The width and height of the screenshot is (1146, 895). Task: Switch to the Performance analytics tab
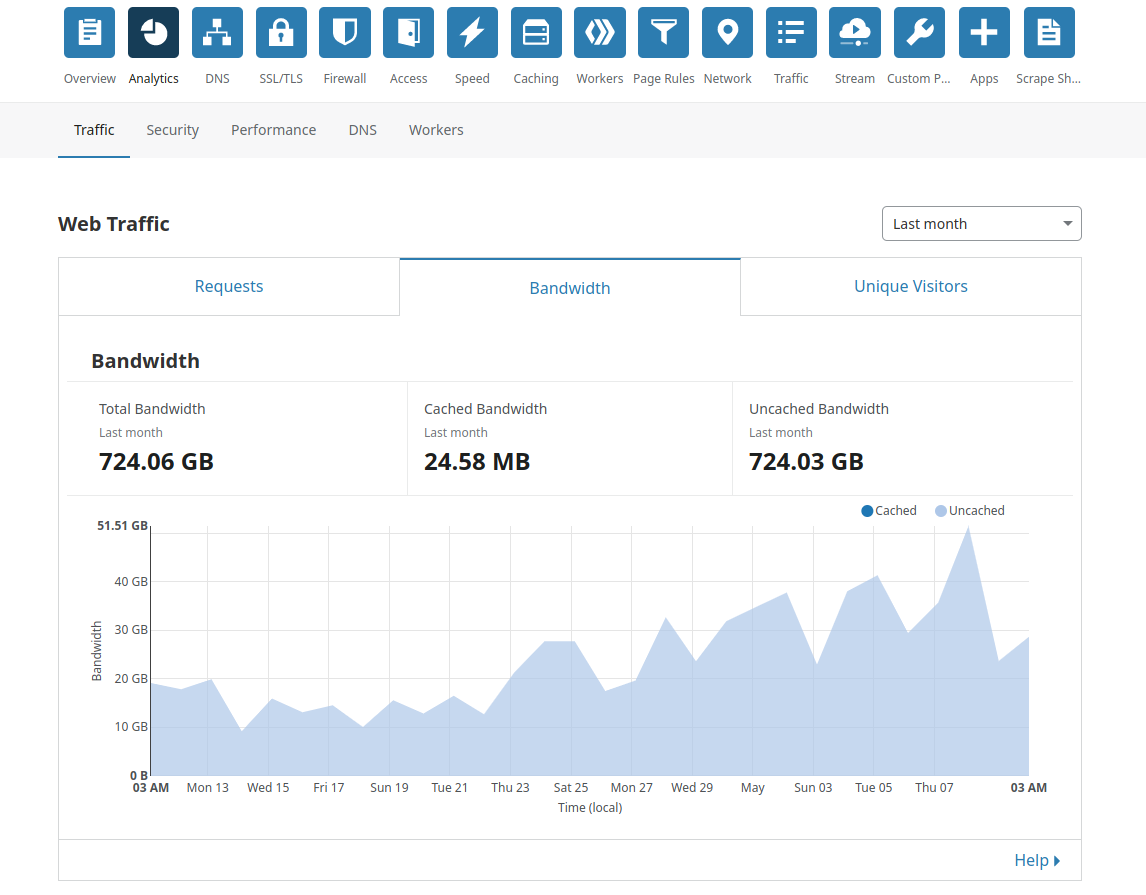(x=273, y=130)
